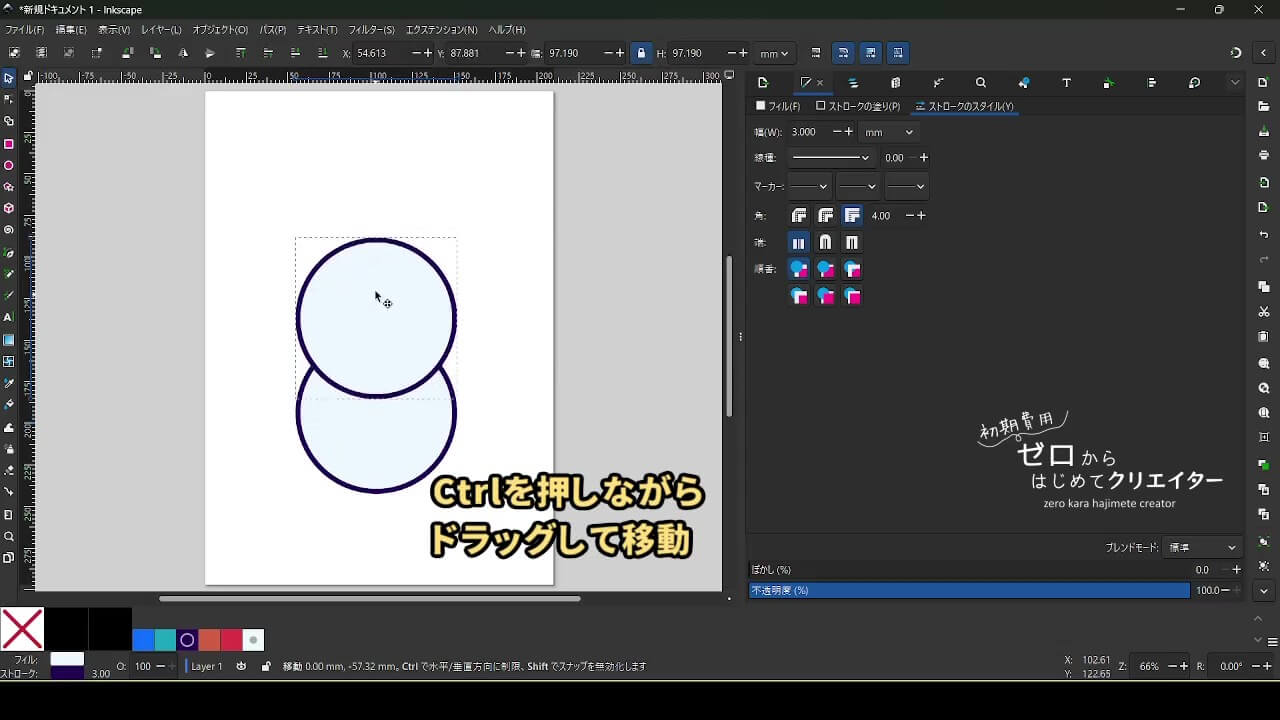
Task: Click the Undo arrow icon
Action: [1264, 234]
